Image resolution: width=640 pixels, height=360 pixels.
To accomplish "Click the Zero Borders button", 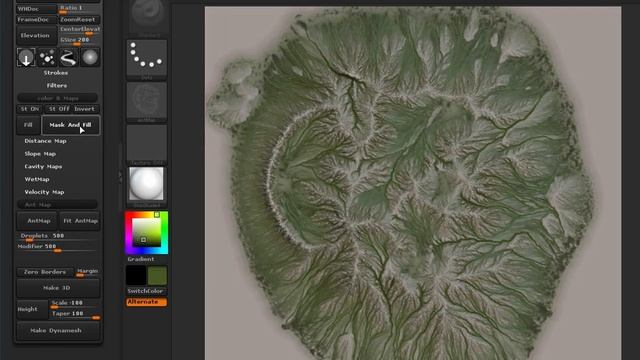I will 45,272.
